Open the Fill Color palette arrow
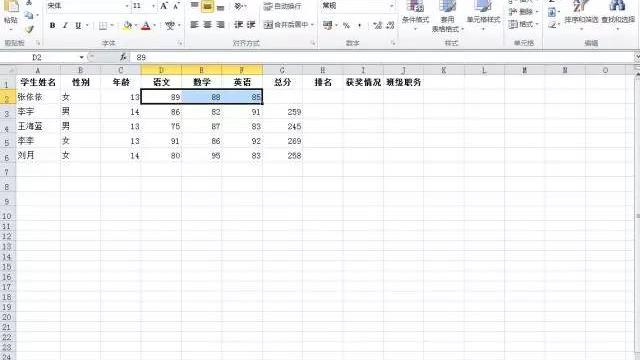This screenshot has width=640, height=360. coord(136,26)
